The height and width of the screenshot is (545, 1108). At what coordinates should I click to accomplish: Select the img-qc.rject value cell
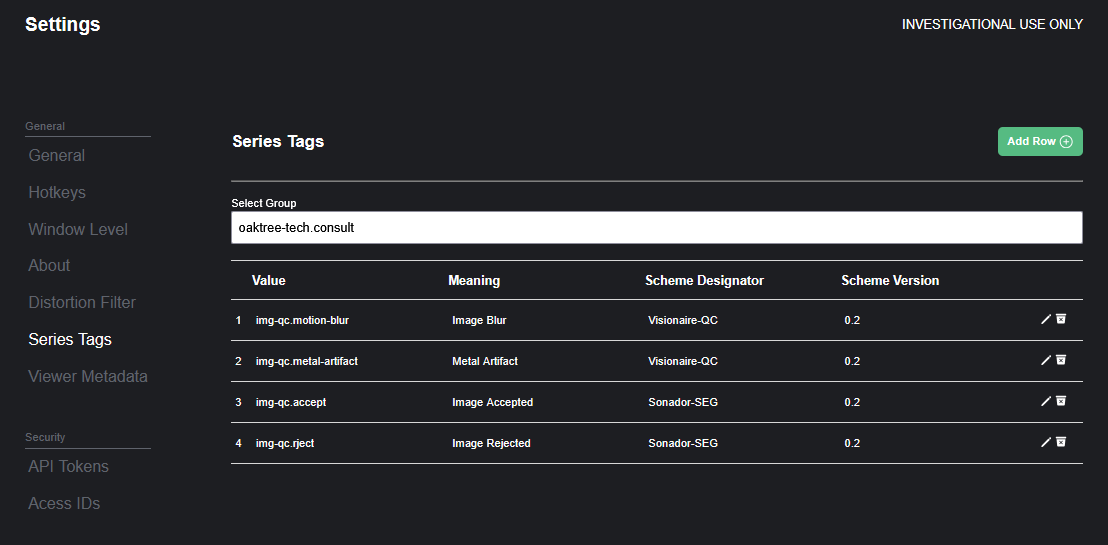pos(285,443)
